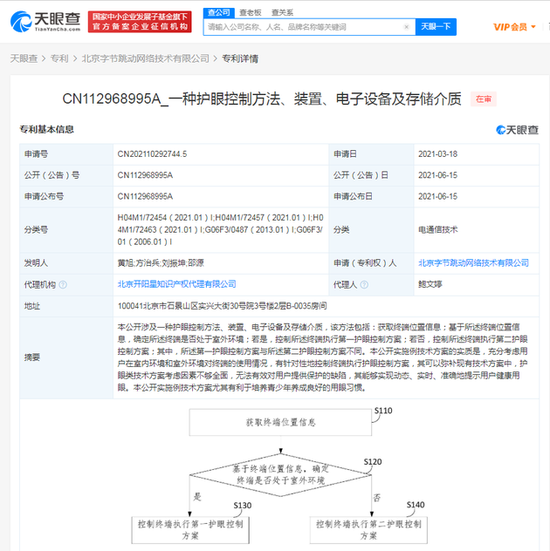Clear the search box with the X icon

(x=407, y=27)
